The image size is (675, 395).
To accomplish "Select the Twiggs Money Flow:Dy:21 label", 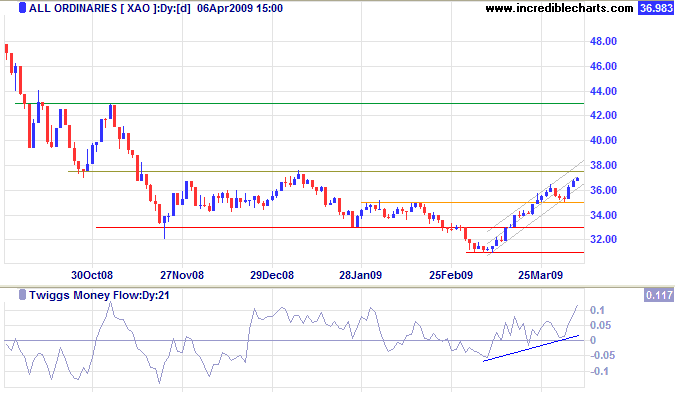I will 99,295.
